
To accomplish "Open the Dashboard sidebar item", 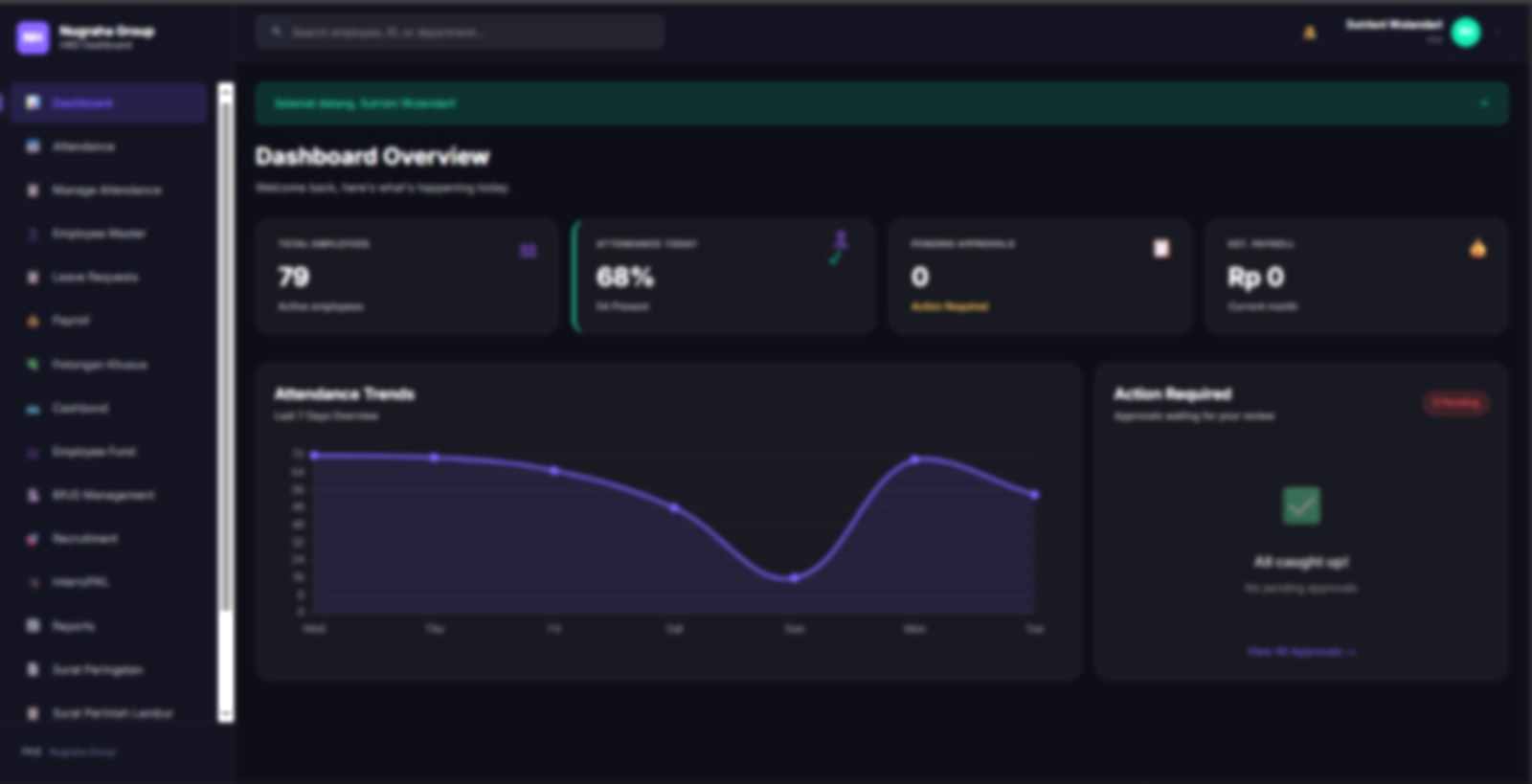I will click(108, 102).
